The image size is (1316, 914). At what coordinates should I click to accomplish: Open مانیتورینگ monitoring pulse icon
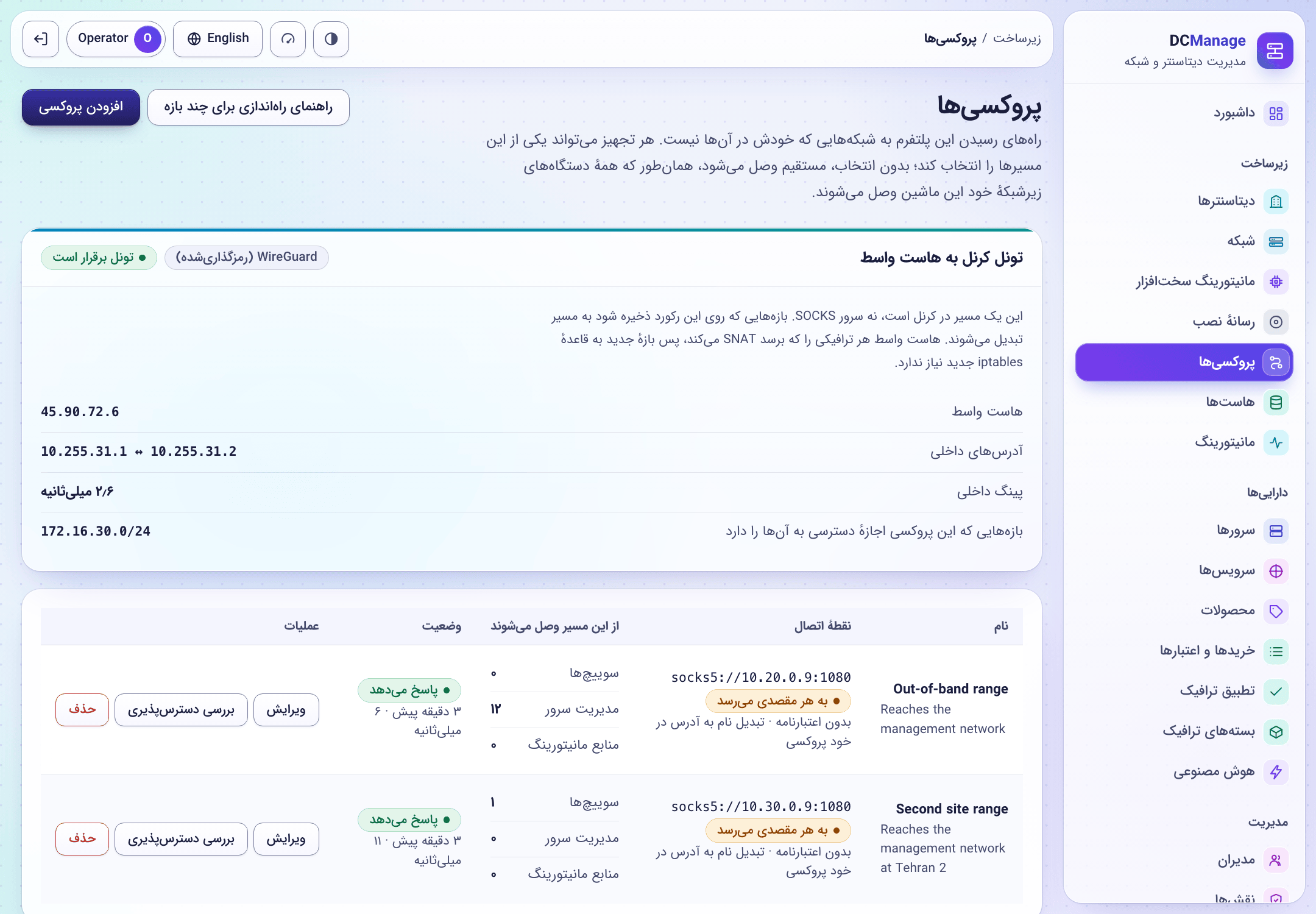pos(1276,442)
